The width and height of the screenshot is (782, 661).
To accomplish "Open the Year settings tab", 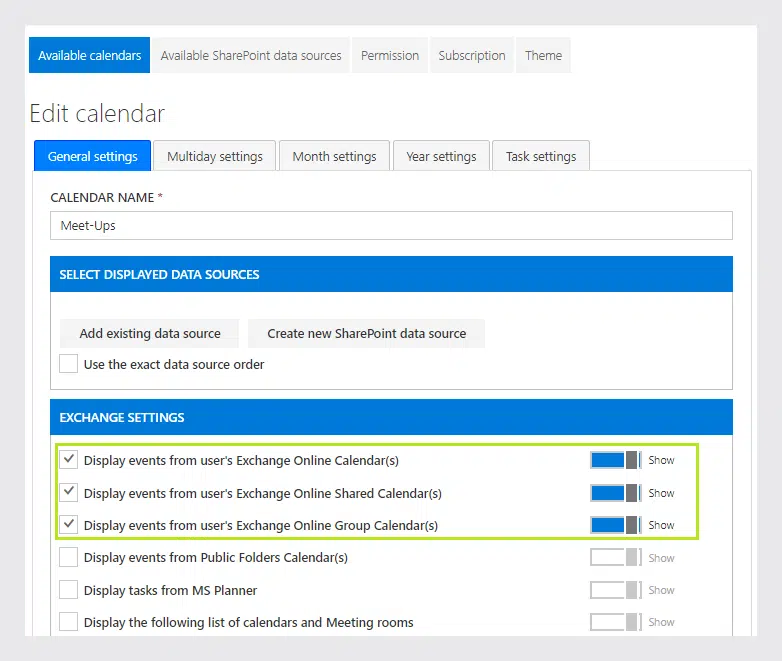I will (x=441, y=156).
